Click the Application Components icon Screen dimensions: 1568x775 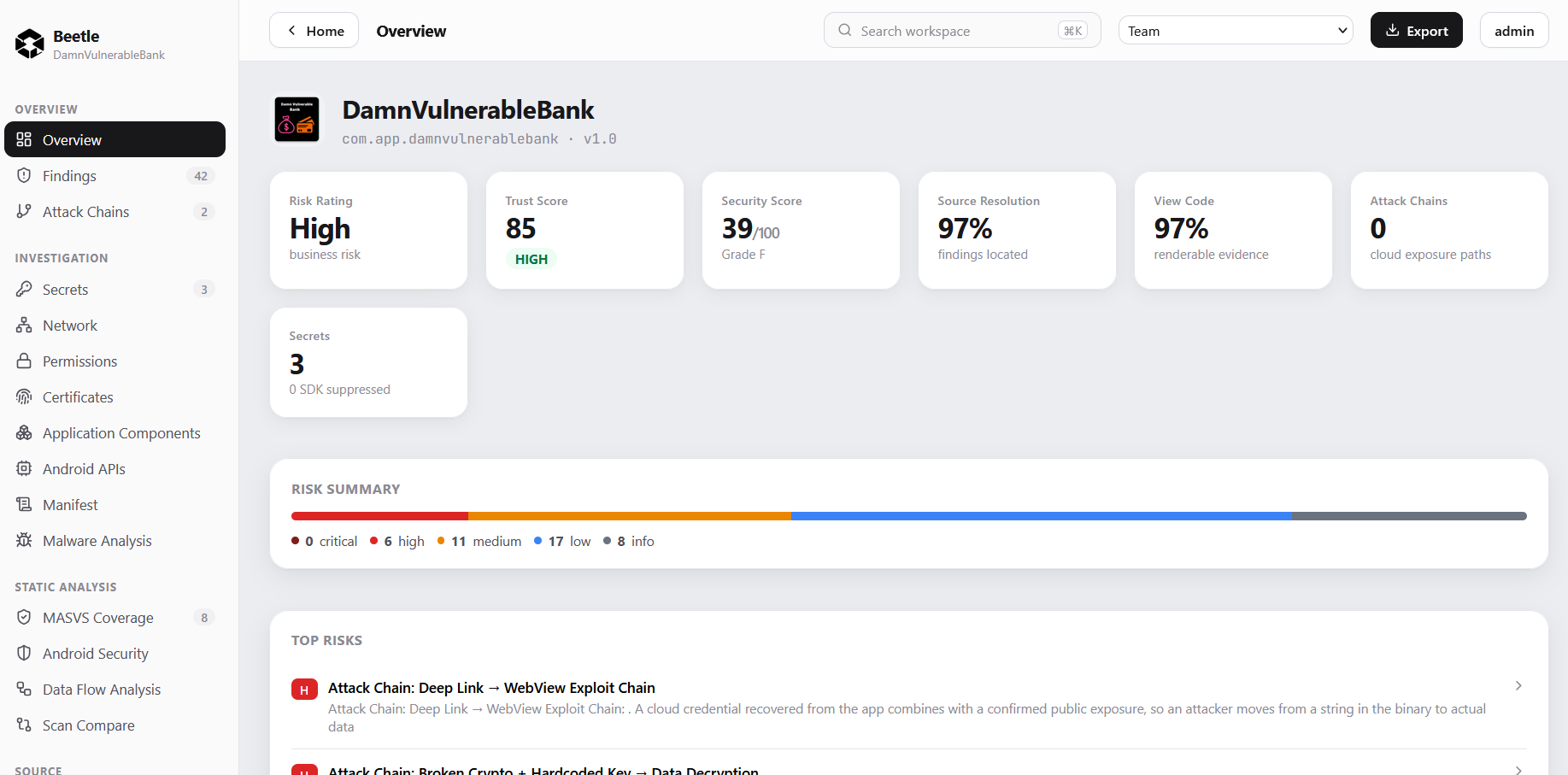(x=24, y=432)
